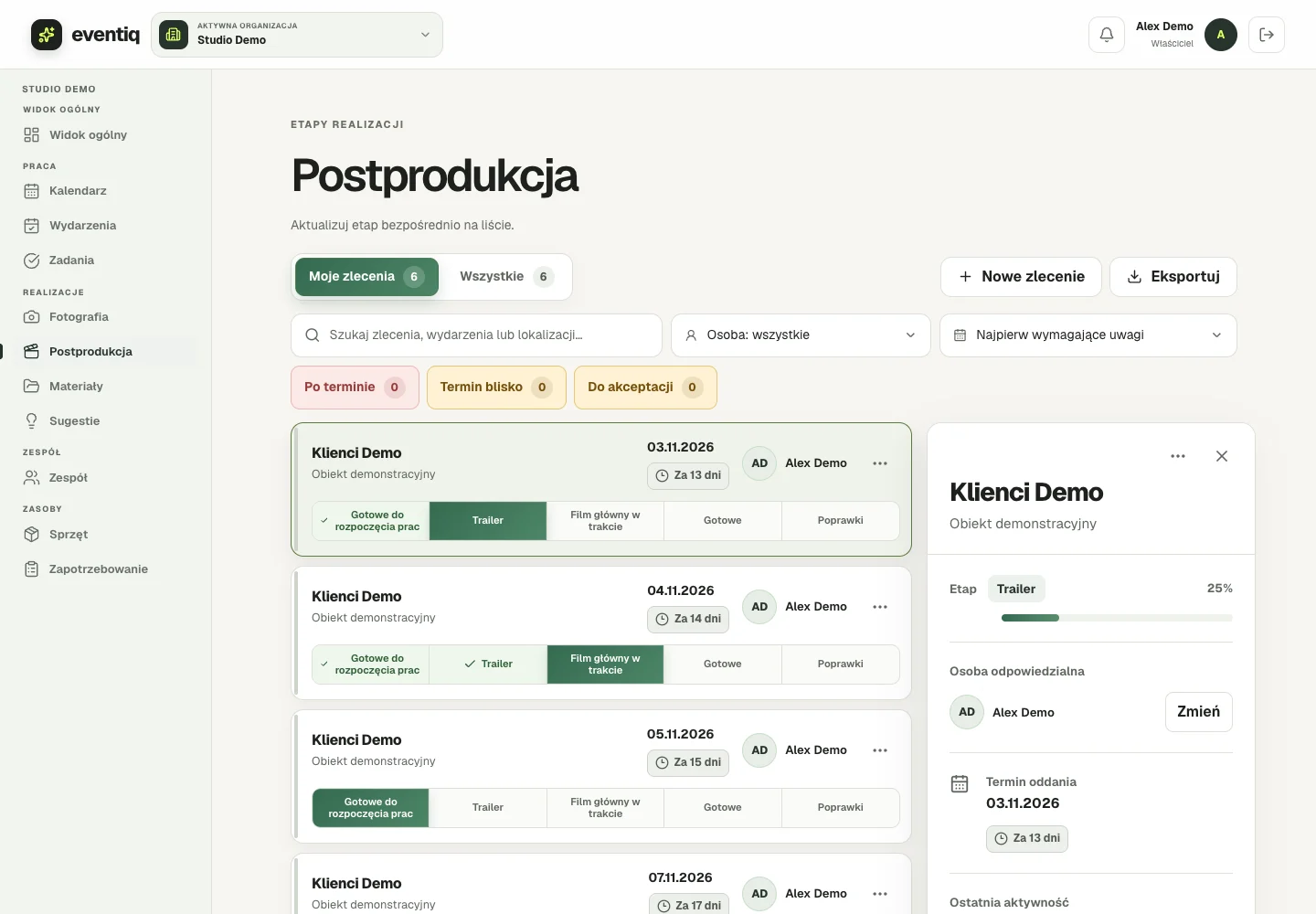Click the Za 13 dni badge in the detail panel
Screen dimensions: 1316x914
(x=1027, y=838)
